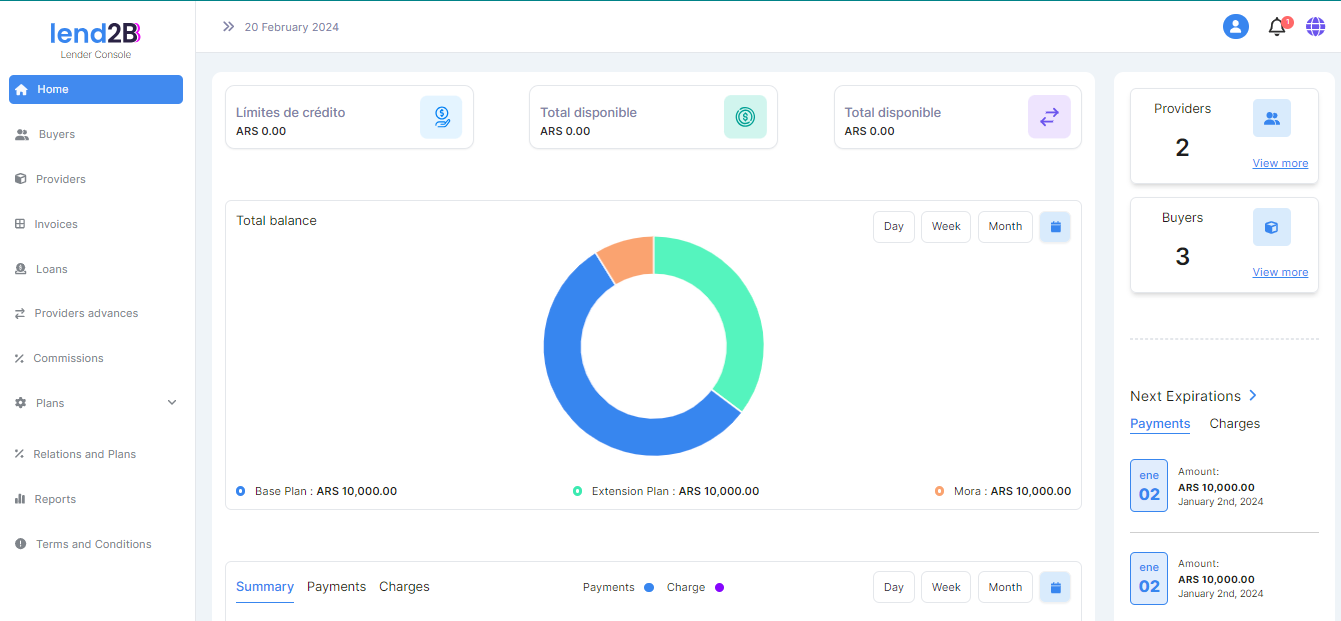Toggle the Mora legend marker
The image size is (1341, 621).
(939, 491)
